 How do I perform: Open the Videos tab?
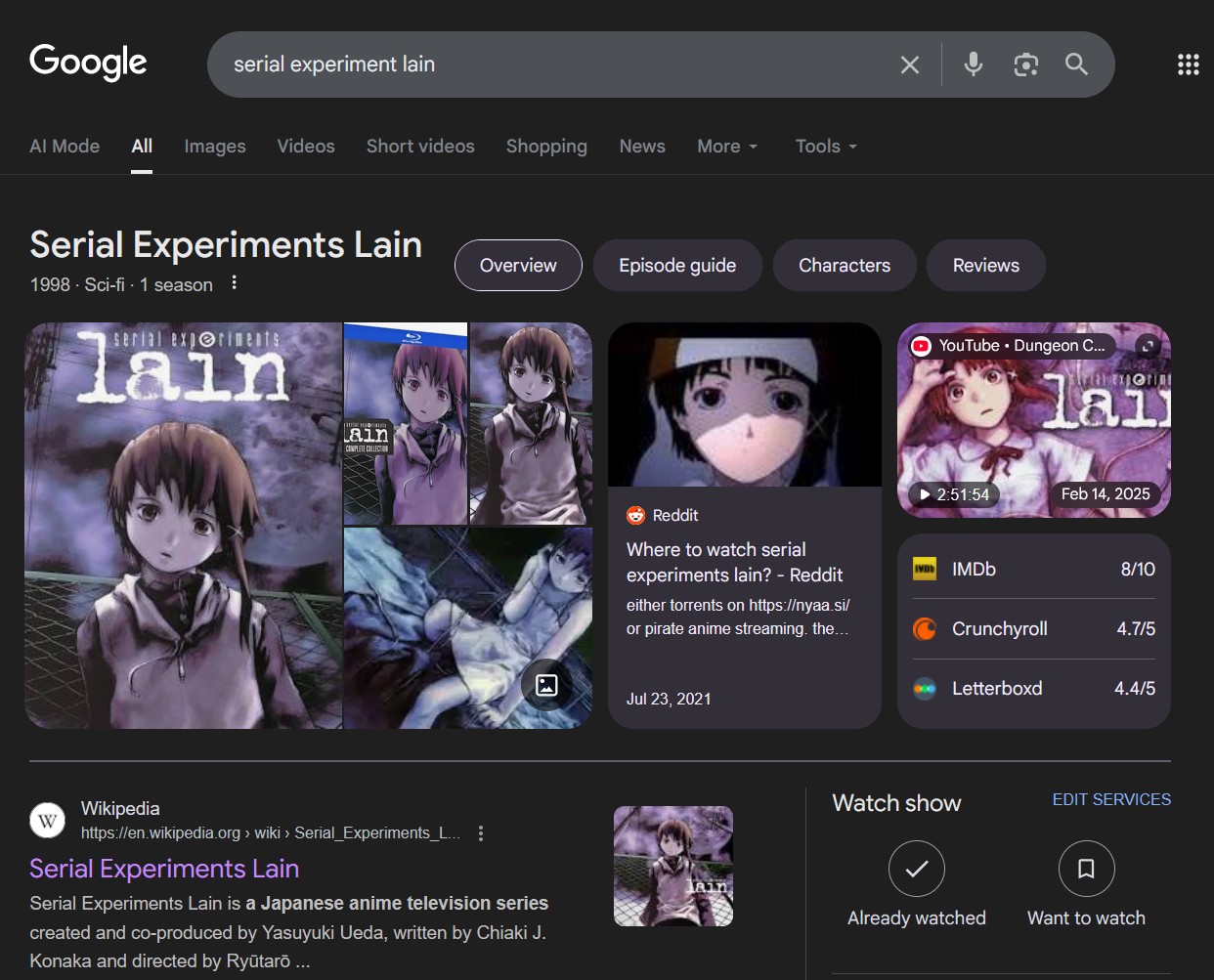tap(306, 147)
